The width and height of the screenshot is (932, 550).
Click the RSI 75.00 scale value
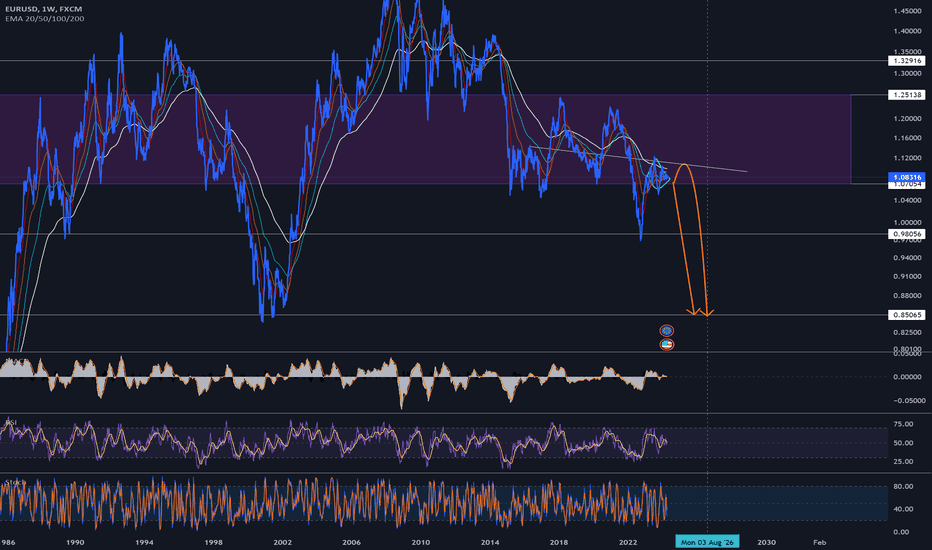click(903, 424)
